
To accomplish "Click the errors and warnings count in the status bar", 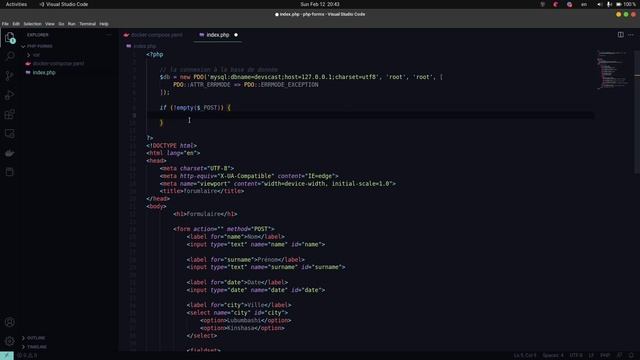I will point(27,356).
